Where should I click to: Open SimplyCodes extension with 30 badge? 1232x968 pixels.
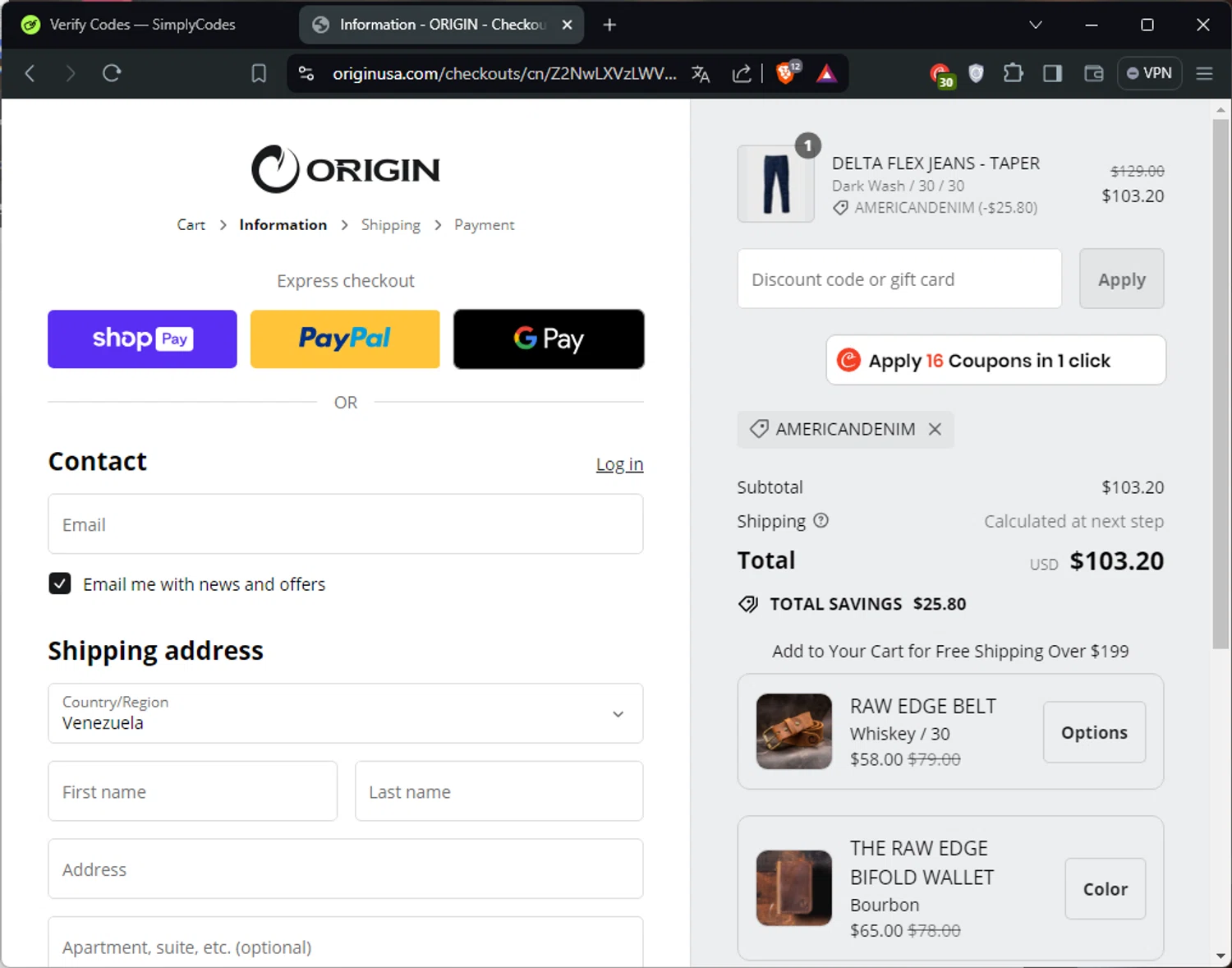(940, 75)
